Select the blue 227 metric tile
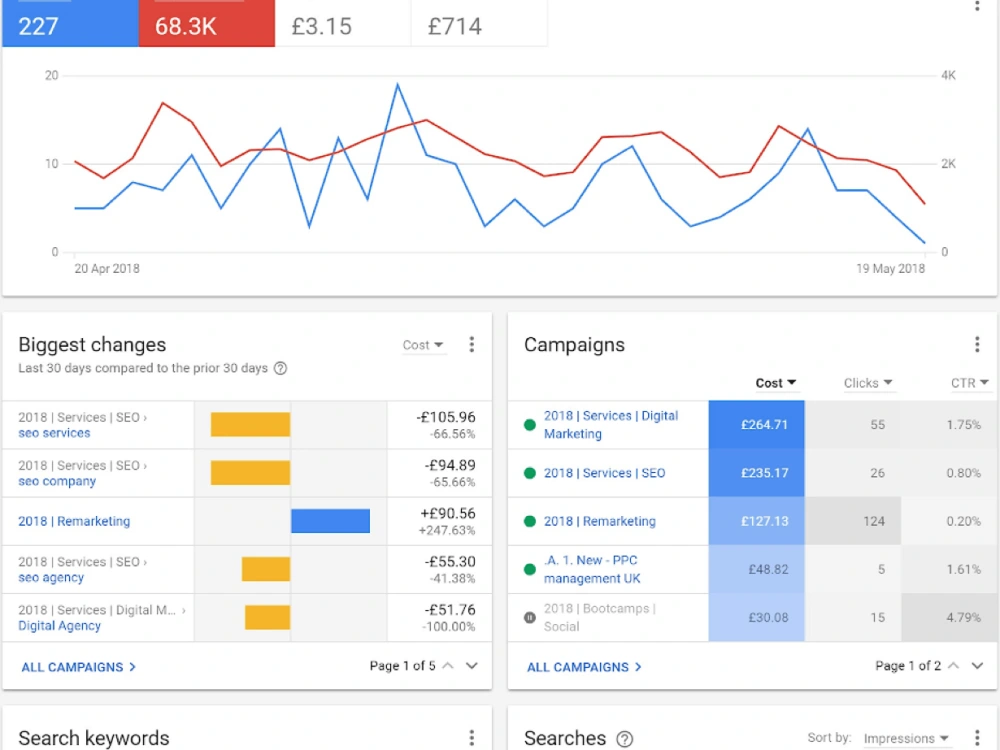Viewport: 1000px width, 750px height. pyautogui.click(x=70, y=23)
